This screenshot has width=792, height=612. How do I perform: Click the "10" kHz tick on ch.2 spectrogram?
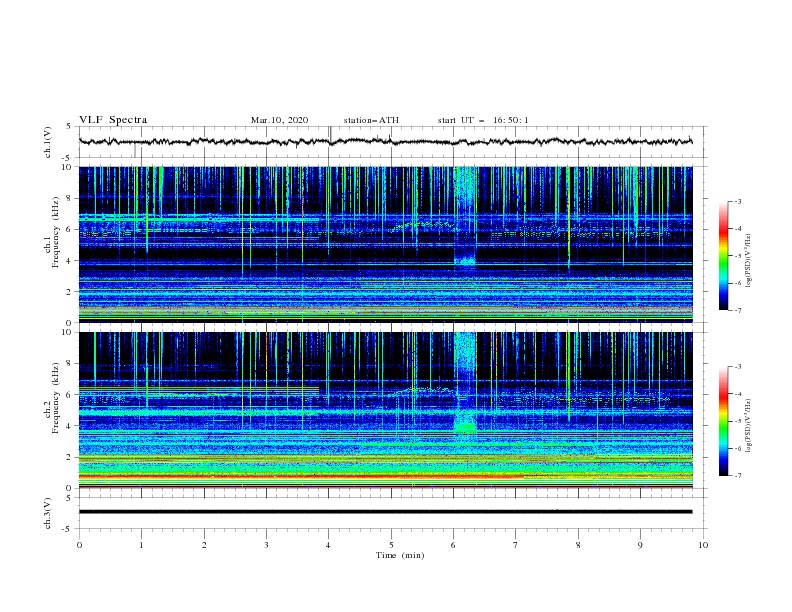pyautogui.click(x=68, y=332)
